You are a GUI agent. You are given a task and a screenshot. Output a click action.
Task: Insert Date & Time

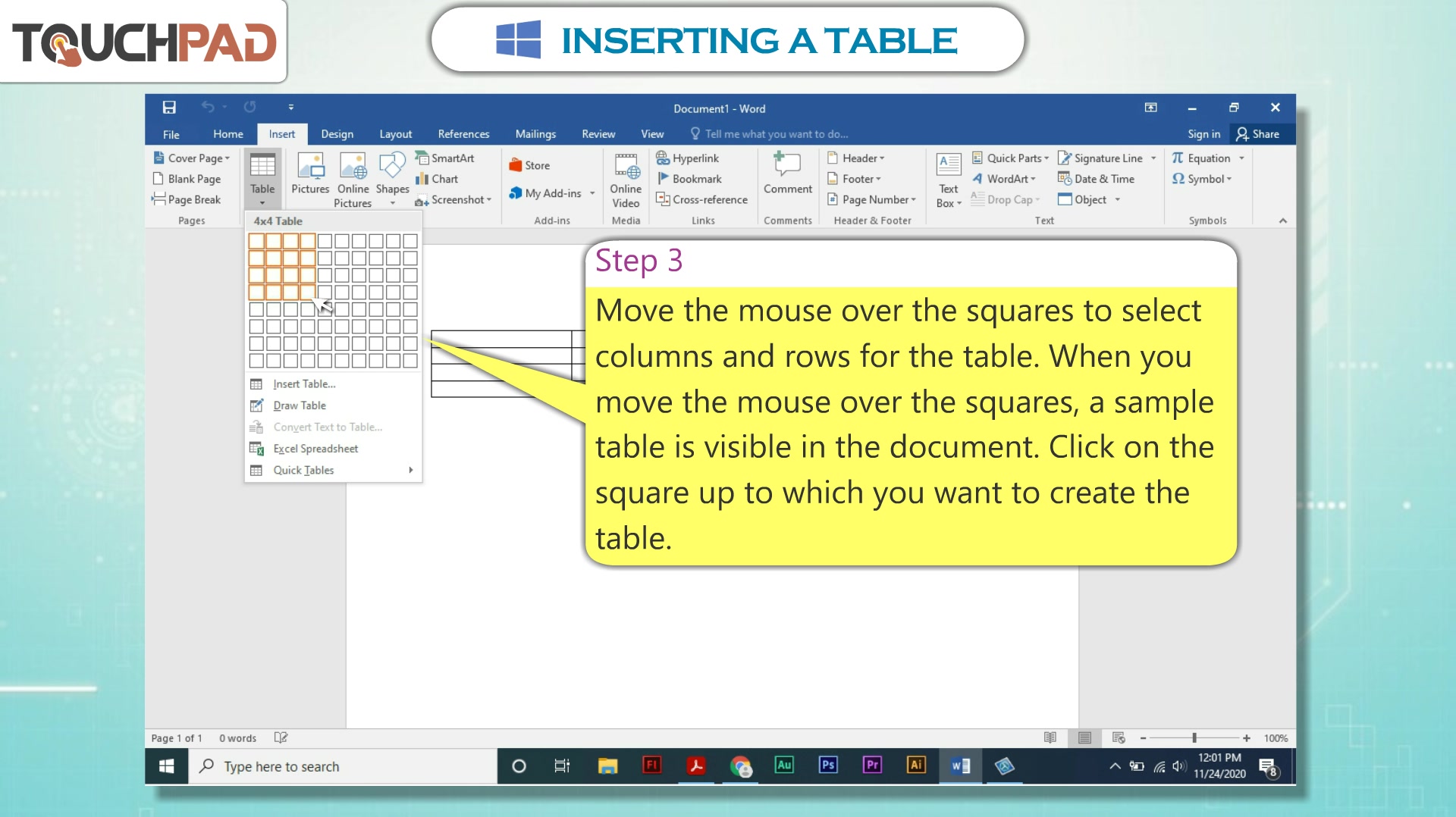1097,179
